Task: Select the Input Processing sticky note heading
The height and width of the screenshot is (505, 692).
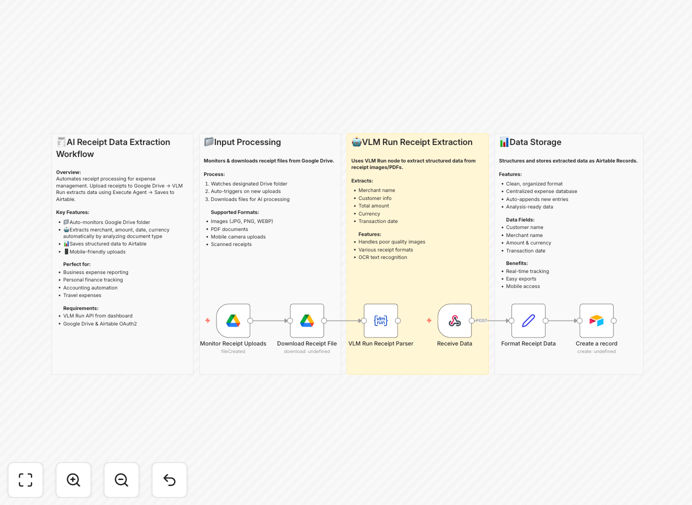Action: [x=242, y=142]
